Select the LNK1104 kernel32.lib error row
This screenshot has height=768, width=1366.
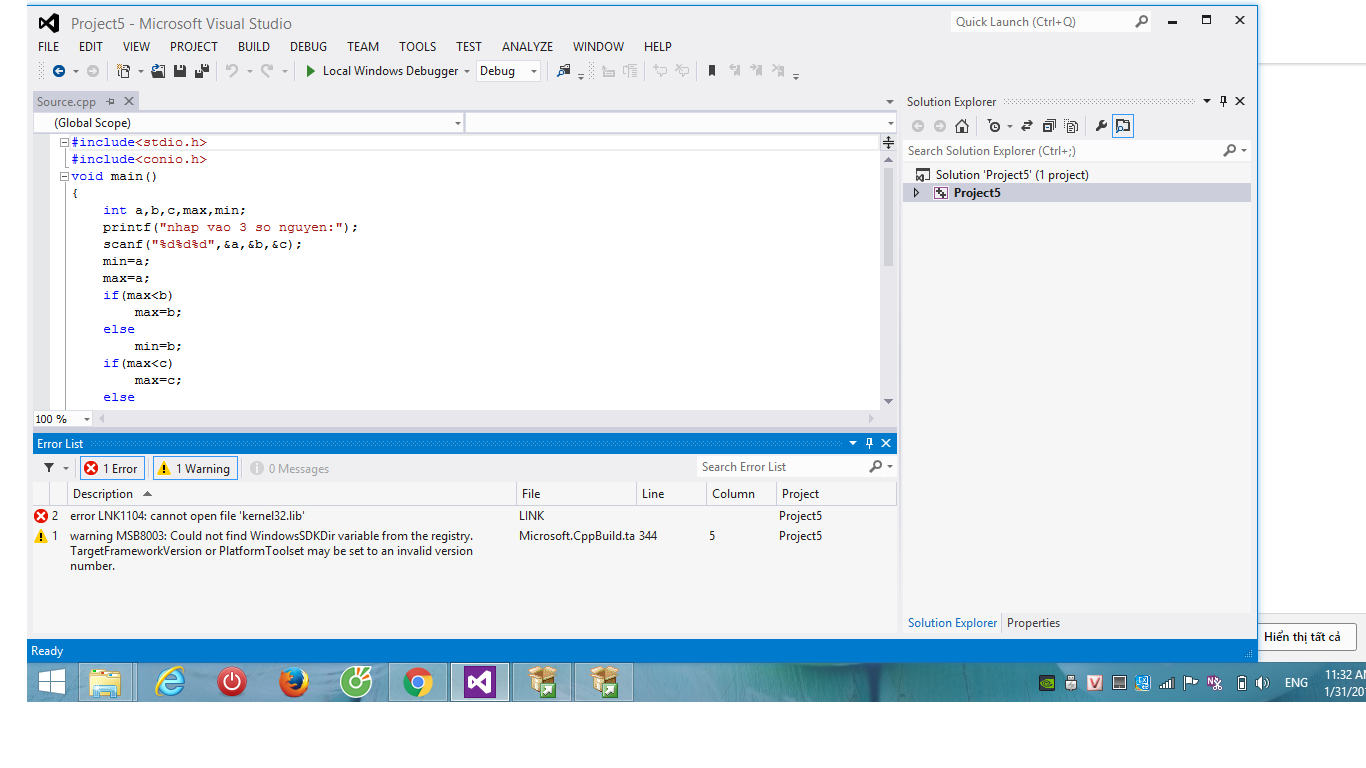point(187,516)
